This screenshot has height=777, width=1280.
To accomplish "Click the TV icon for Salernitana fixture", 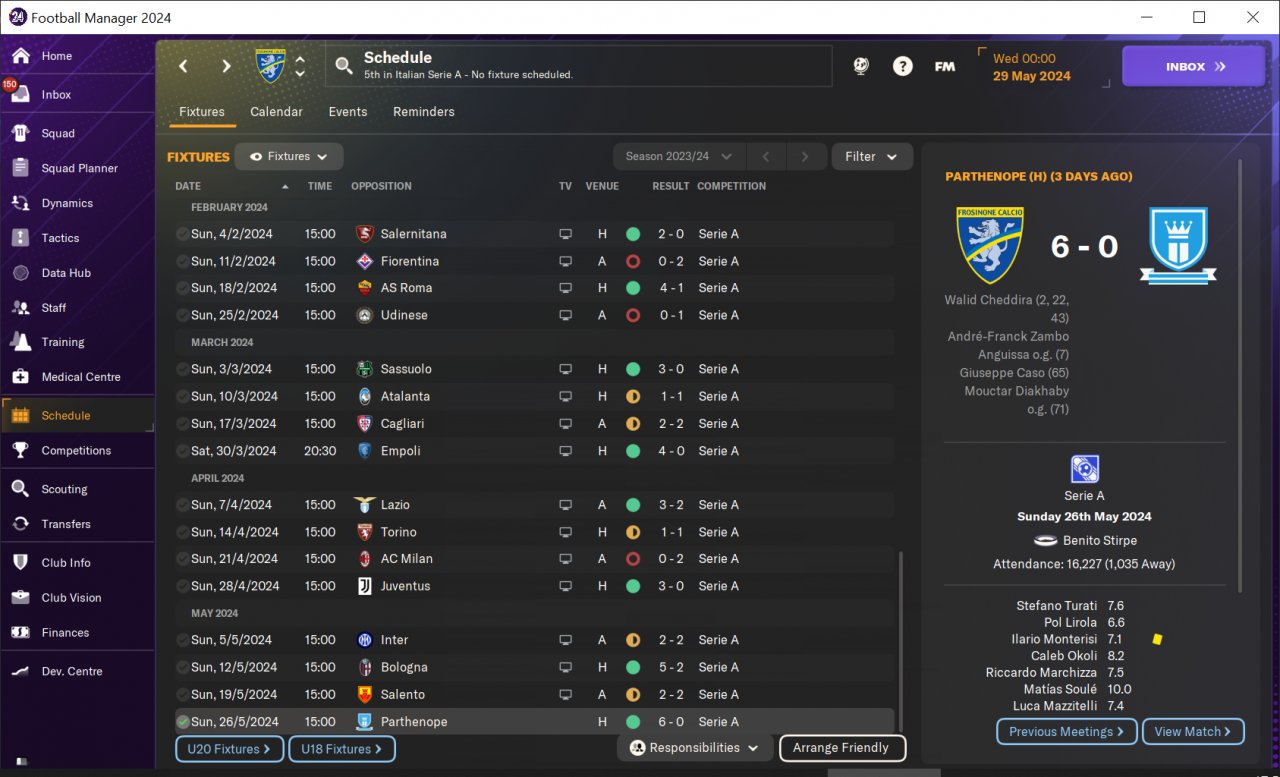I will 566,234.
